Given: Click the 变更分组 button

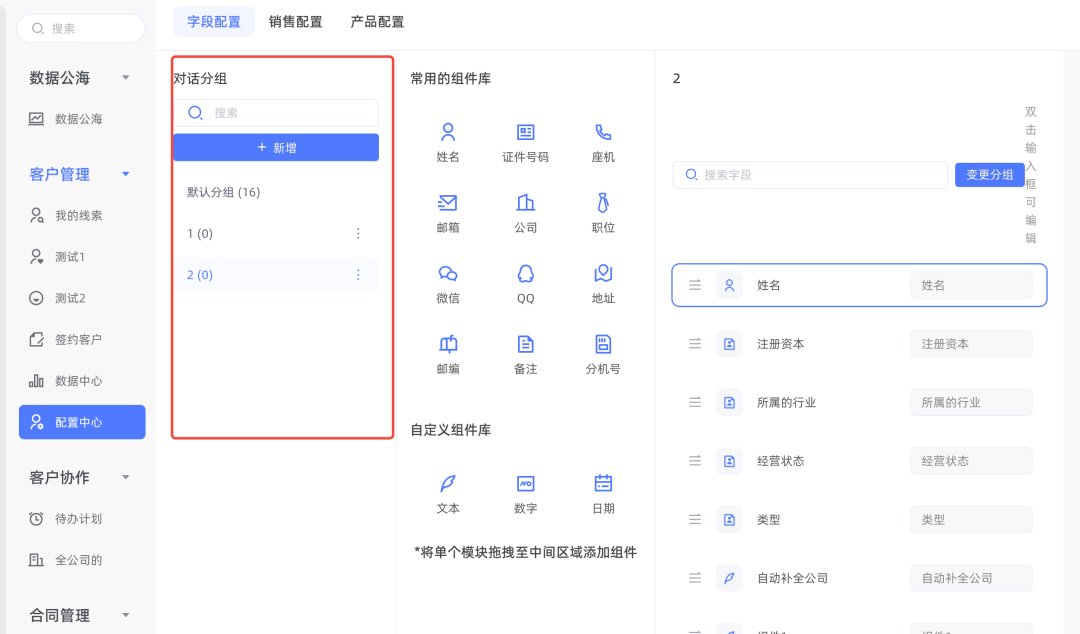Looking at the screenshot, I should pos(989,175).
